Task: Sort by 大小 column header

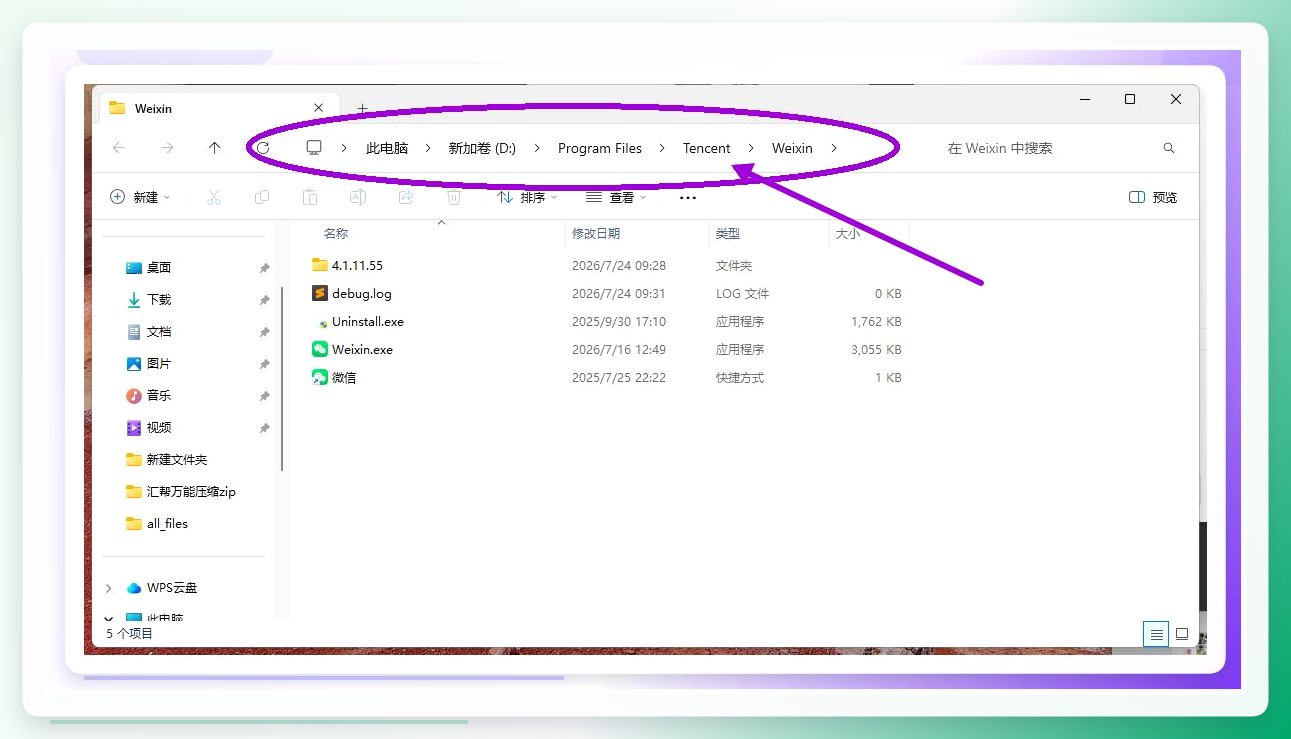Action: pyautogui.click(x=847, y=233)
